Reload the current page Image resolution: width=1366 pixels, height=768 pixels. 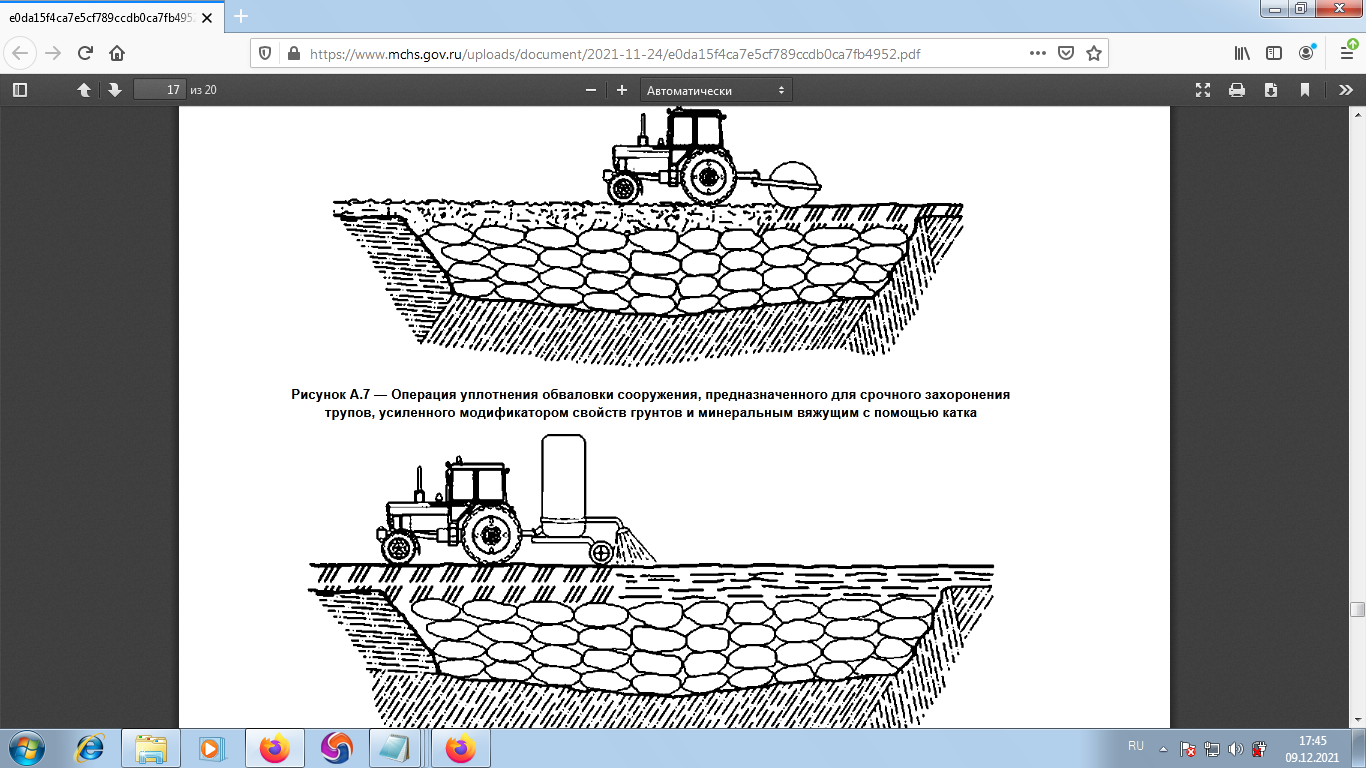click(x=85, y=53)
